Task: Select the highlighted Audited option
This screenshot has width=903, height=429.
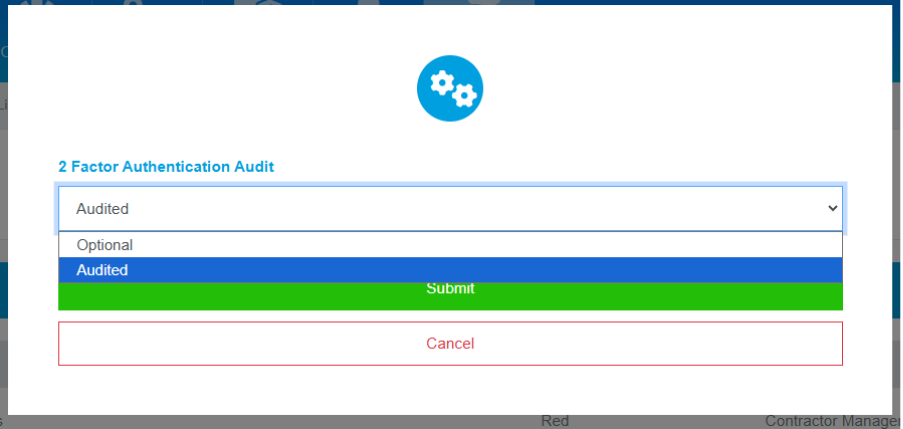Action: click(450, 269)
